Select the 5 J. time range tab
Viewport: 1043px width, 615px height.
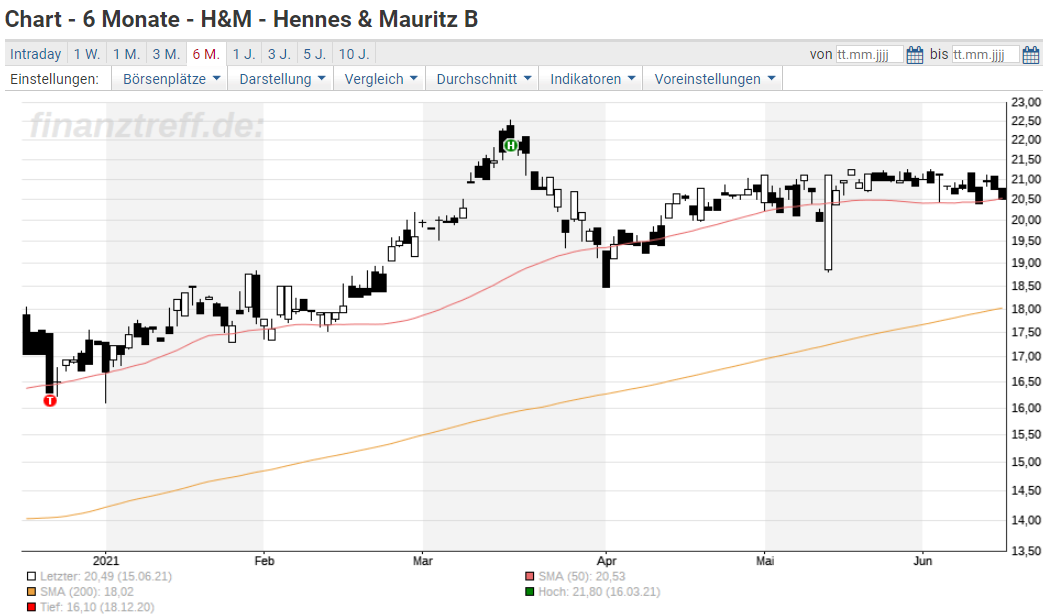315,54
